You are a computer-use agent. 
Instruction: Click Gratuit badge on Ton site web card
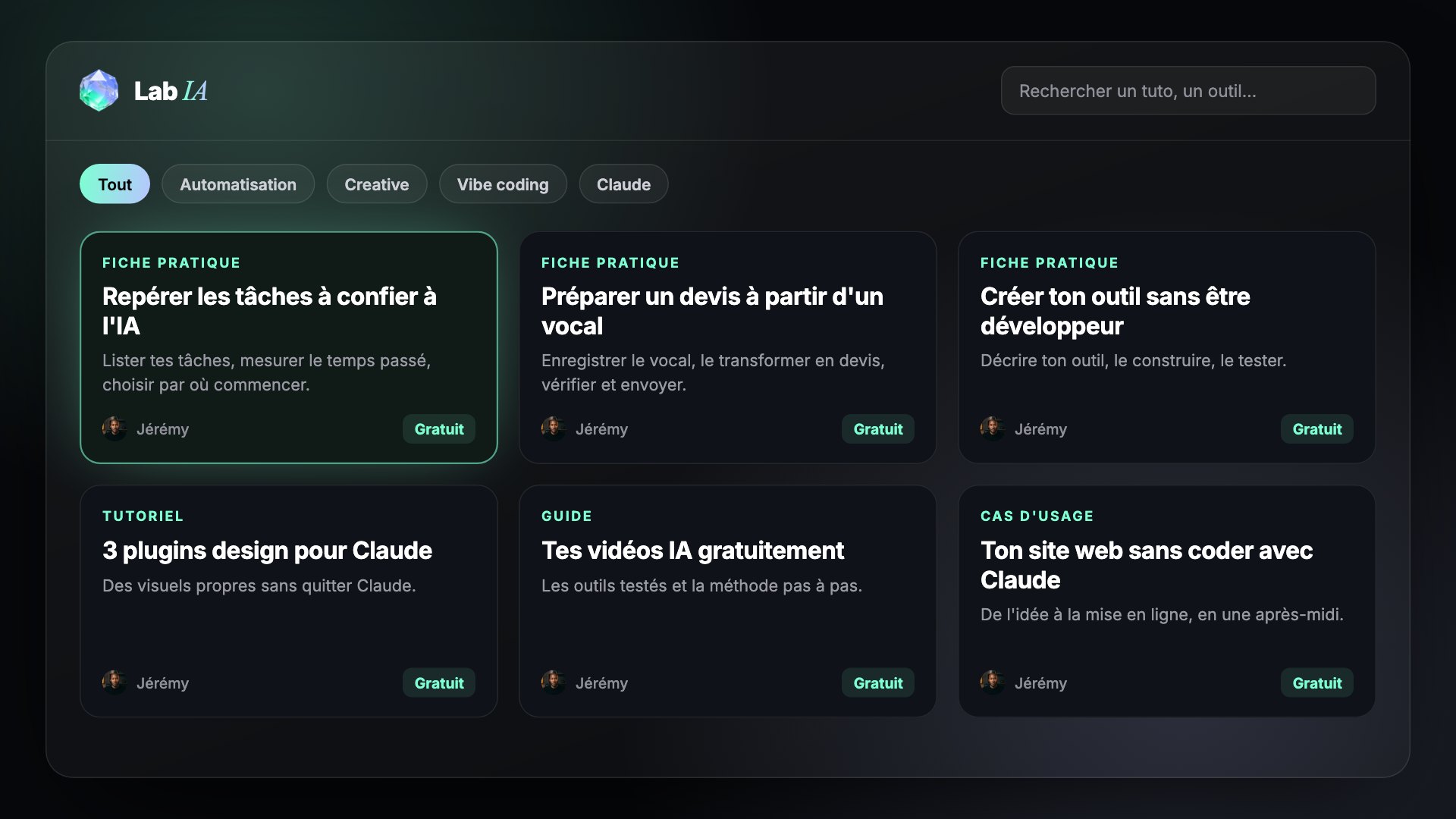[1317, 683]
